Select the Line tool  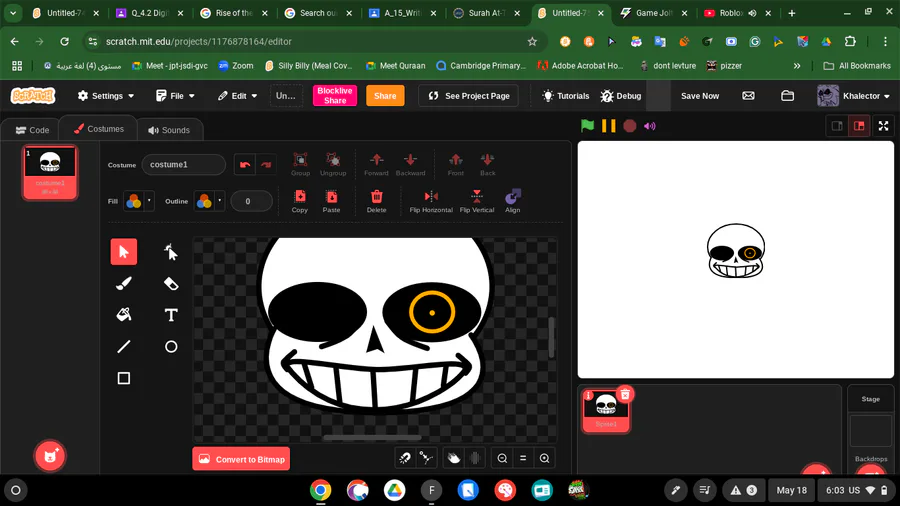123,347
